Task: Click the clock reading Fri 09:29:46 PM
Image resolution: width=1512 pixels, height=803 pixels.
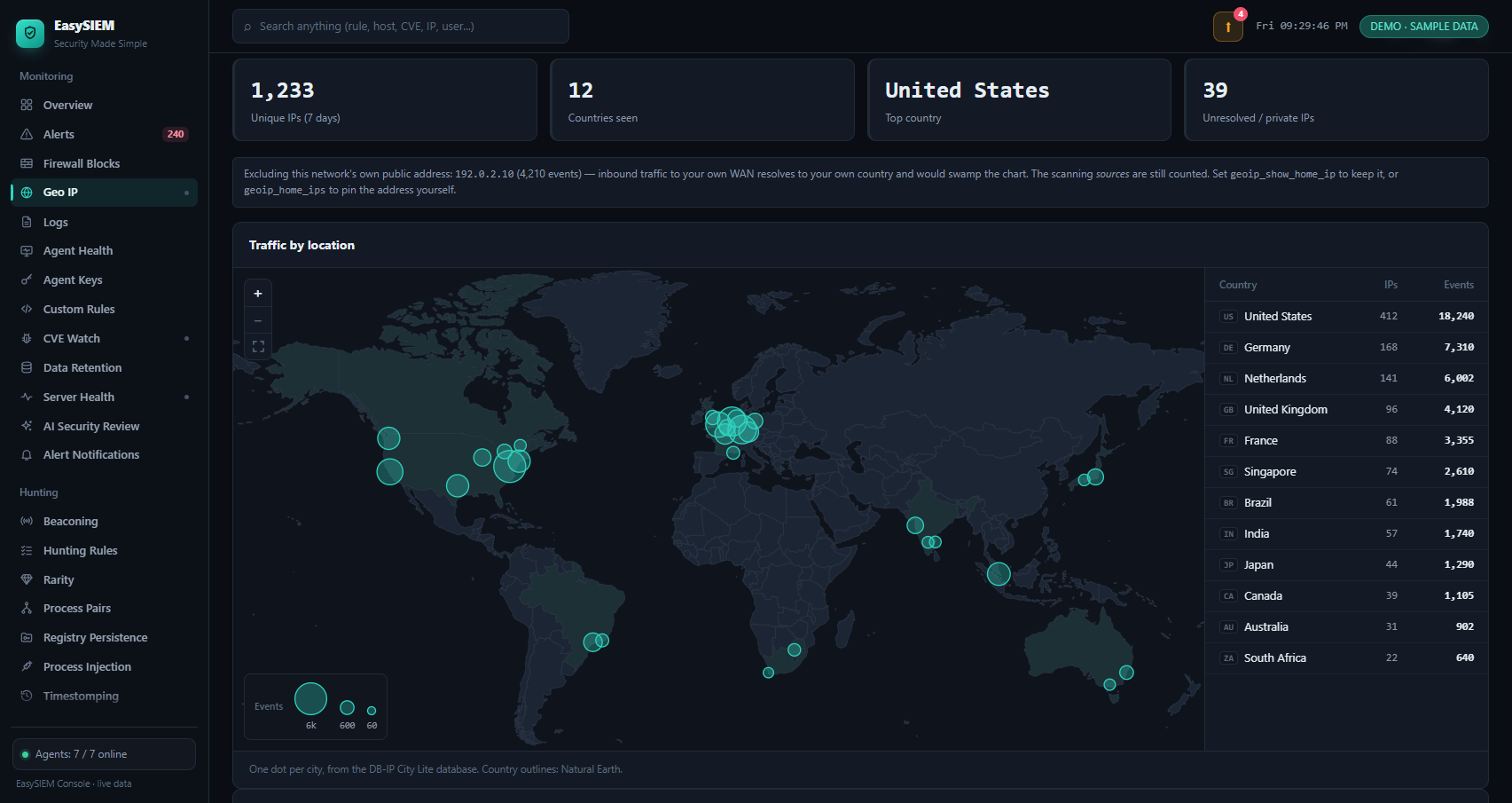Action: tap(1302, 27)
